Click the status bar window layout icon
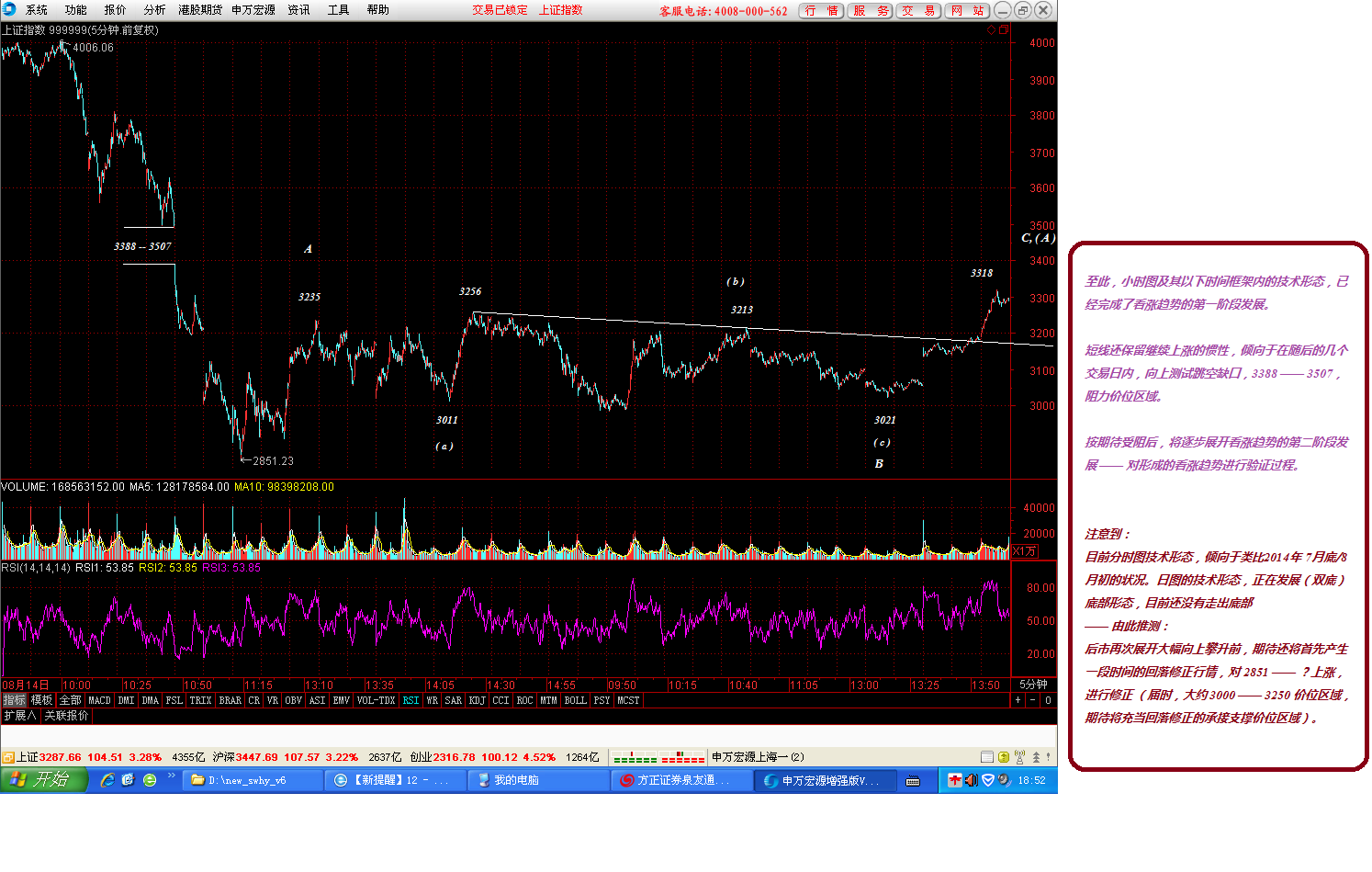The image size is (1372, 872). click(x=987, y=757)
